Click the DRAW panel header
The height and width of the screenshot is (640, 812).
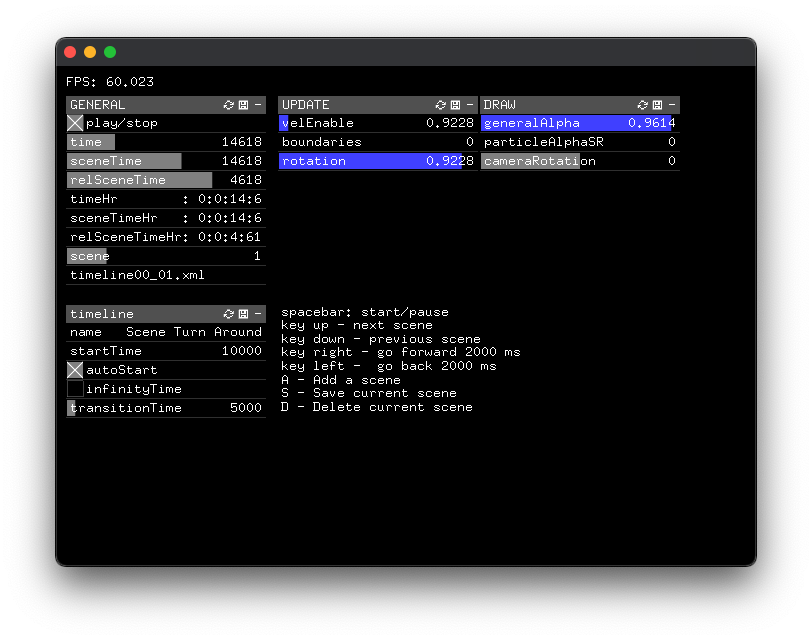[x=579, y=105]
